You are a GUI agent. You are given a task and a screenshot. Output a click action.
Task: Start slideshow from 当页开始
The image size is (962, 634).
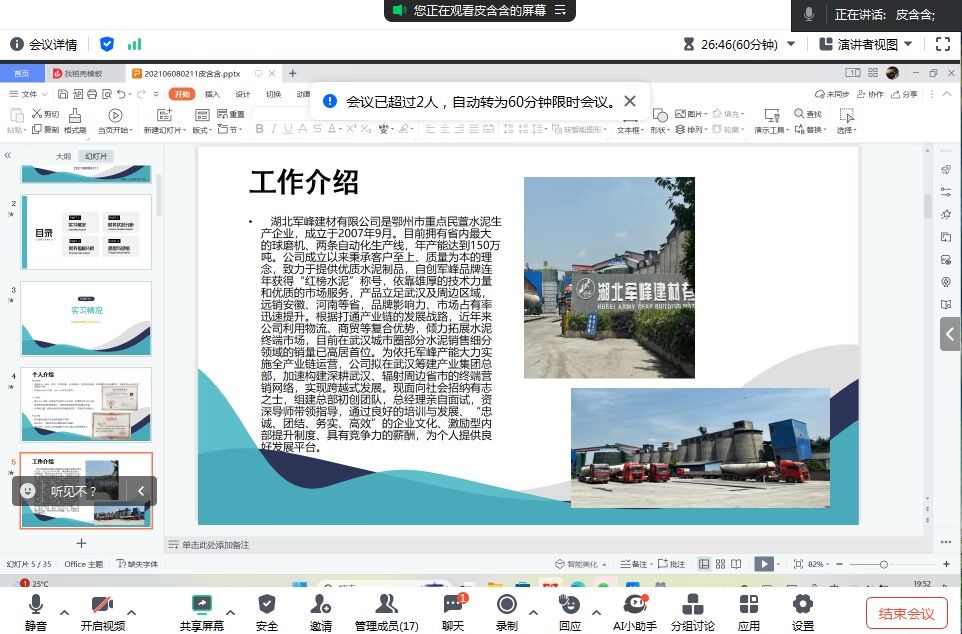(115, 121)
